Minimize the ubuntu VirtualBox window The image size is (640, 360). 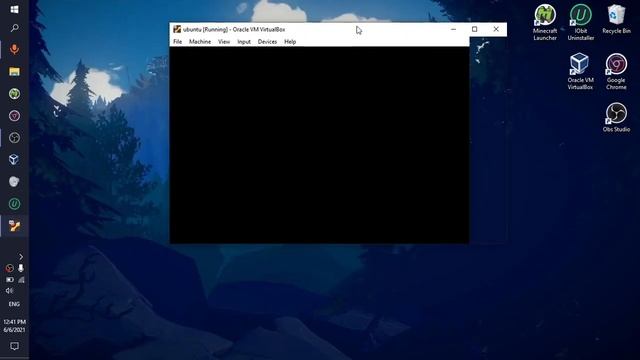coord(453,29)
